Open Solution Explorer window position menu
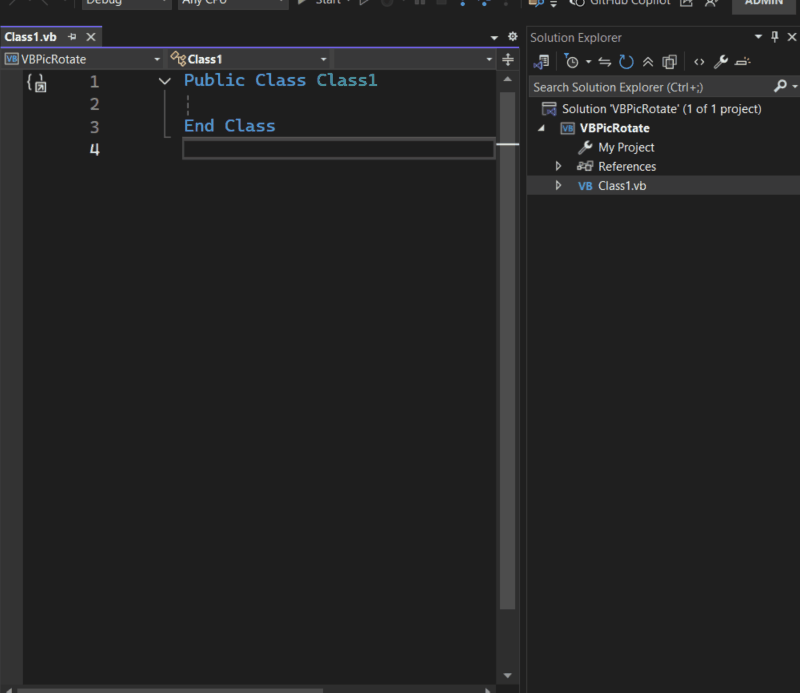 coord(758,37)
